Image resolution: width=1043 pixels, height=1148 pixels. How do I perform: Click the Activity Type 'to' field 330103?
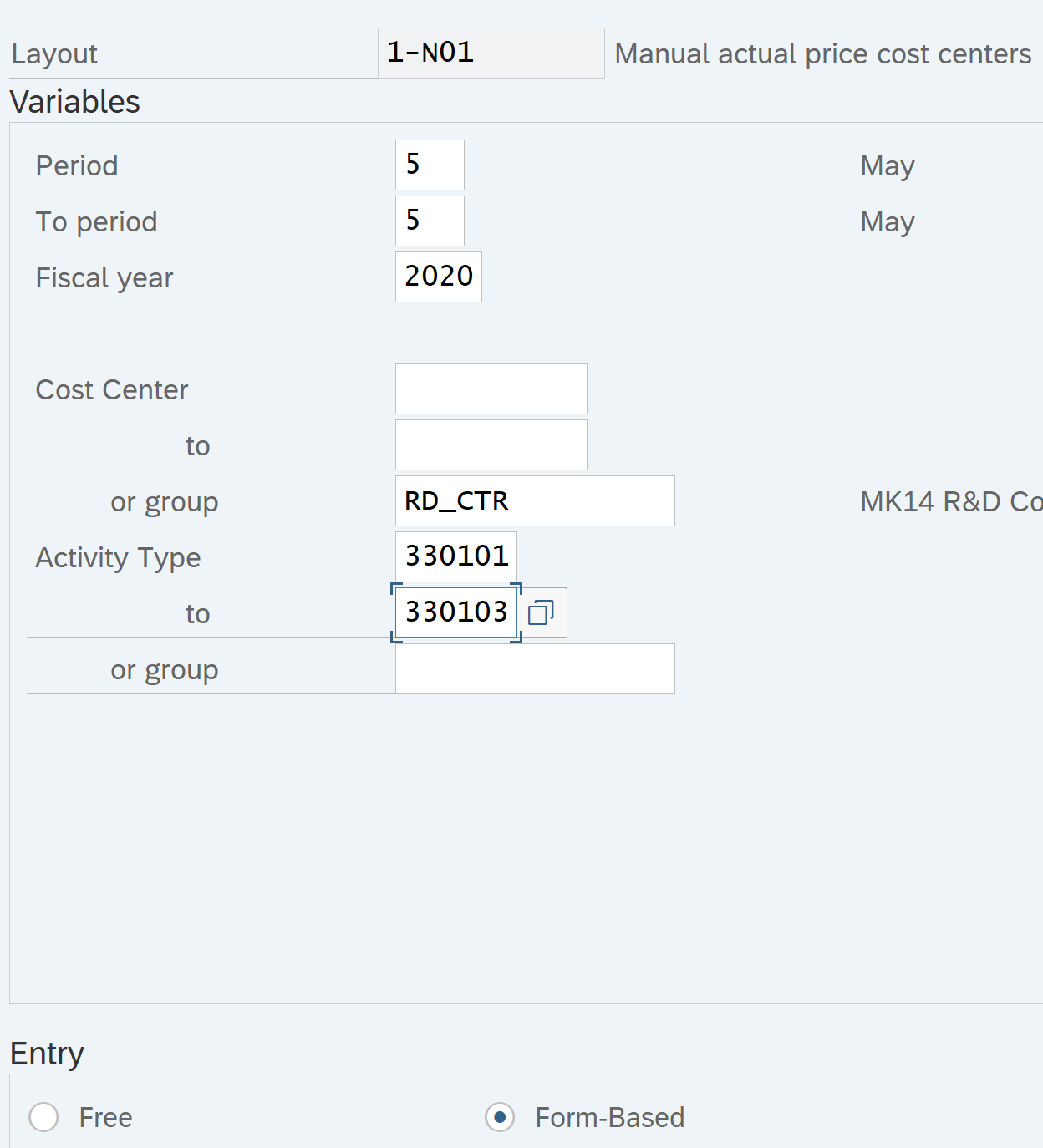pyautogui.click(x=455, y=612)
